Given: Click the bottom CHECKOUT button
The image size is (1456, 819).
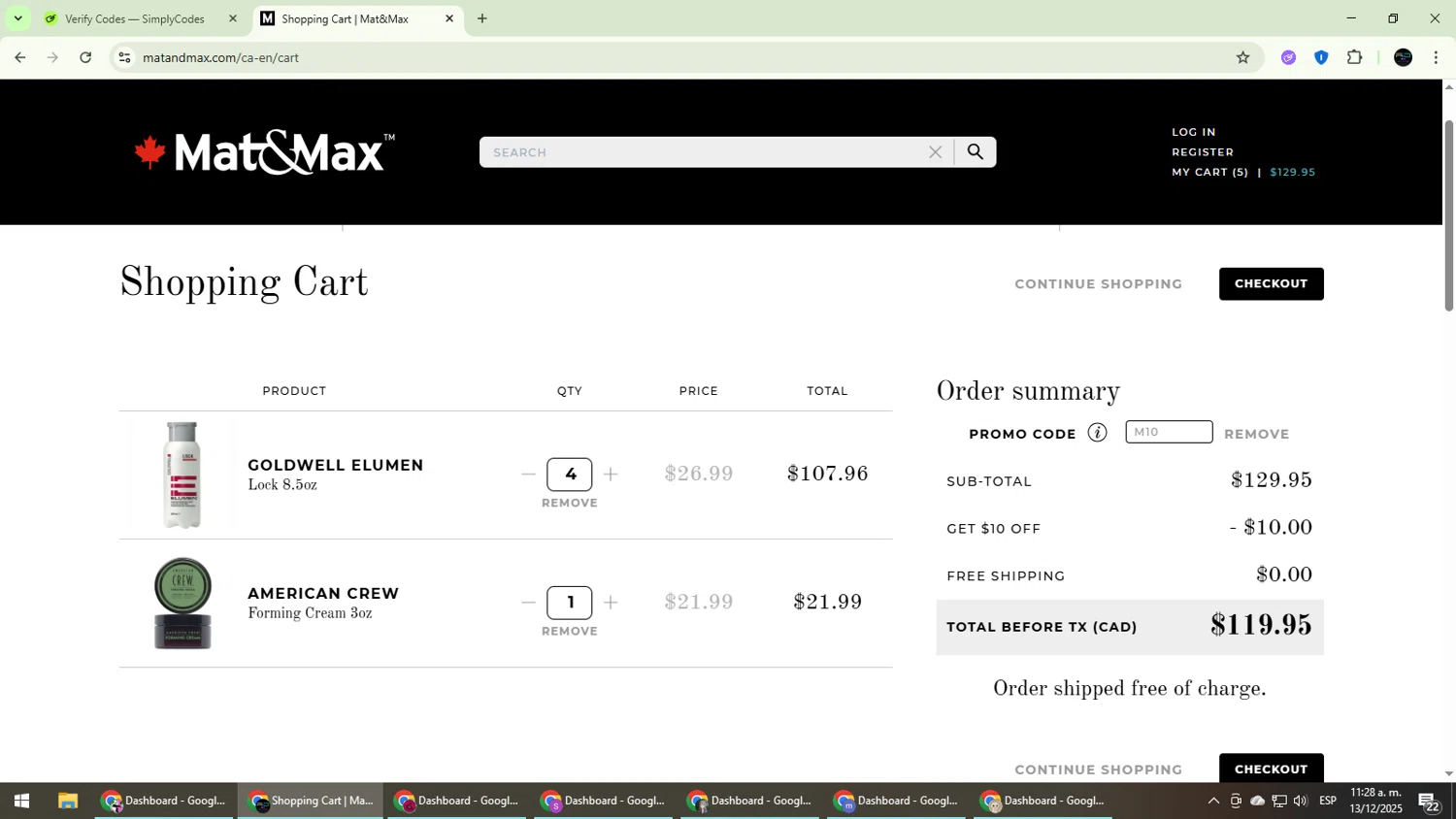Looking at the screenshot, I should [x=1271, y=769].
